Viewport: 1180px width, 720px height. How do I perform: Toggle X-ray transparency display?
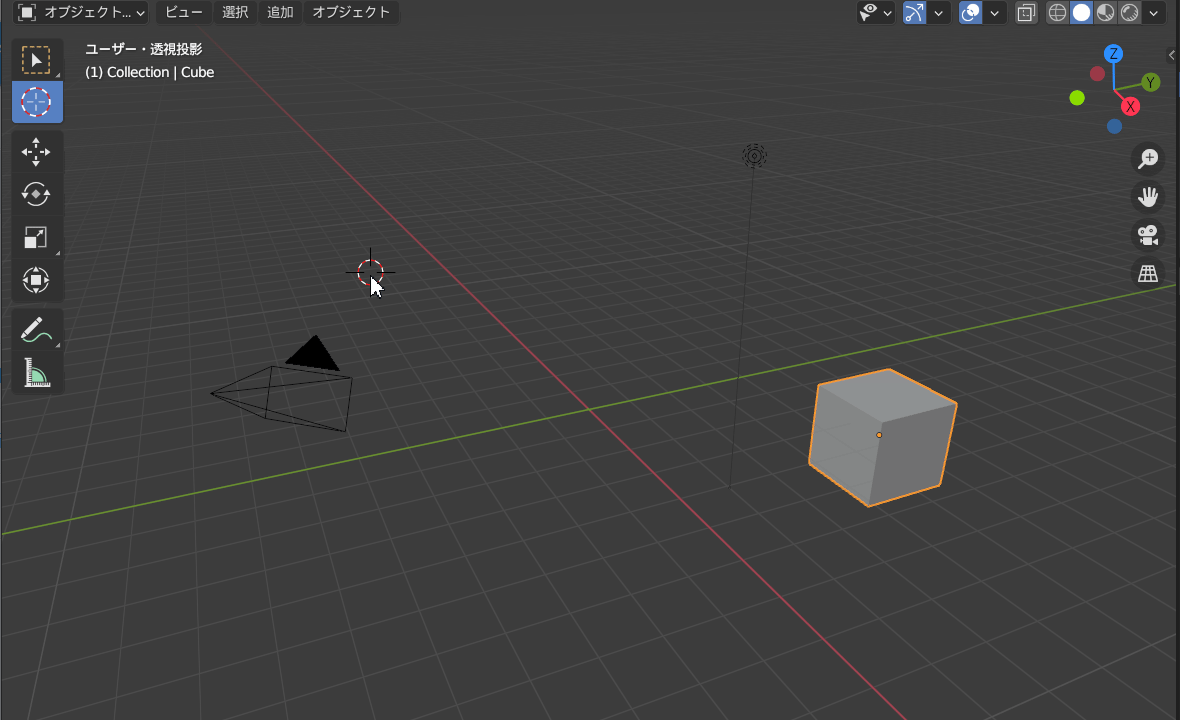tap(1026, 13)
